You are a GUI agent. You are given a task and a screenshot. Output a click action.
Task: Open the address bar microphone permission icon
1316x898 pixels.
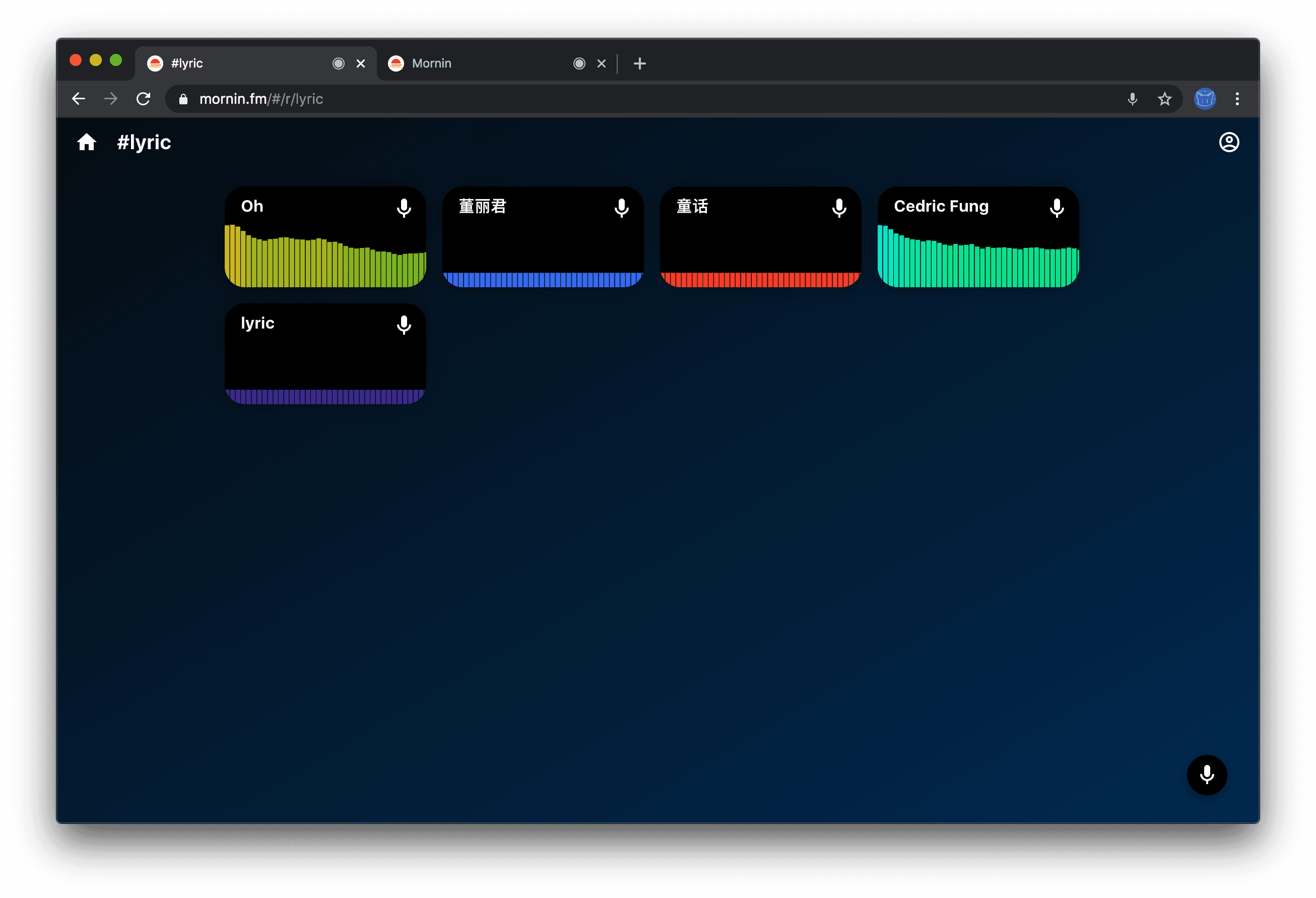(1132, 99)
